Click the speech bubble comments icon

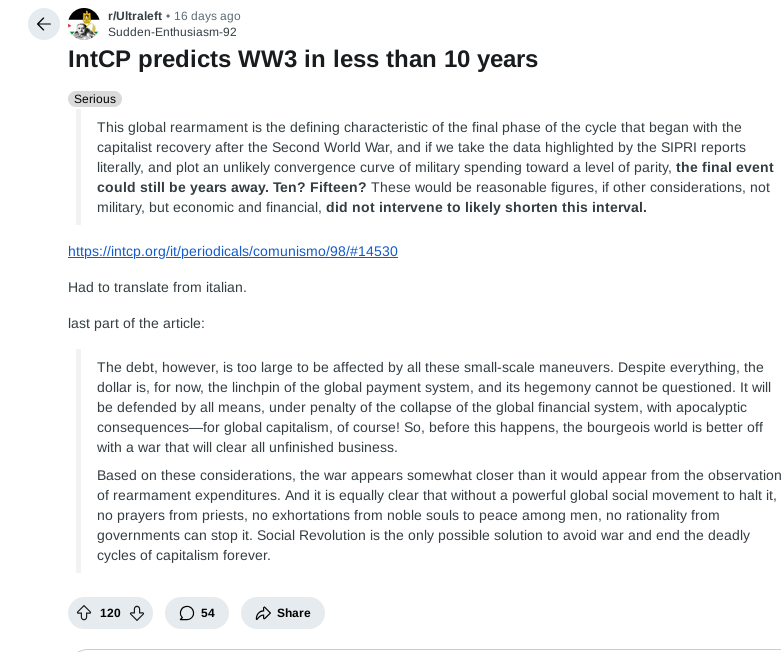pos(186,613)
